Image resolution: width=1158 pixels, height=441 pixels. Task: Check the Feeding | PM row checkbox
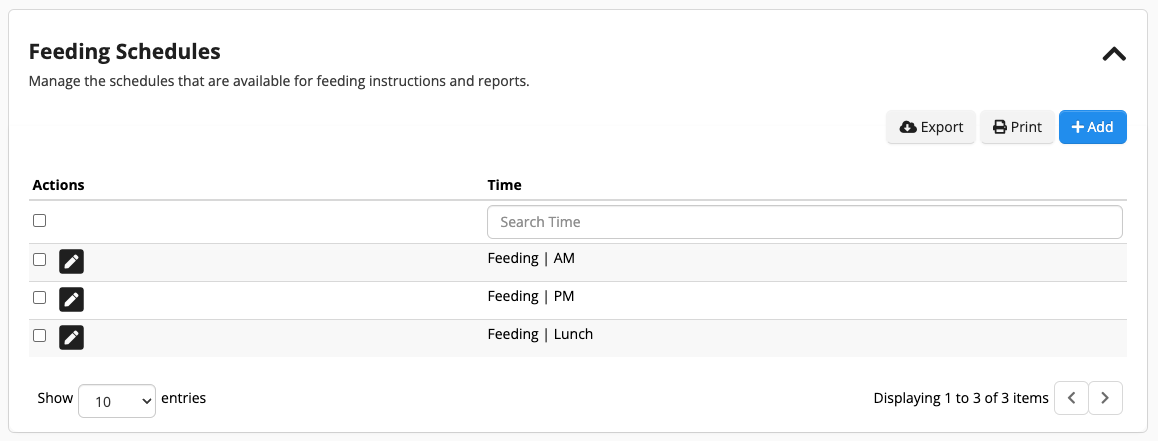tap(40, 297)
